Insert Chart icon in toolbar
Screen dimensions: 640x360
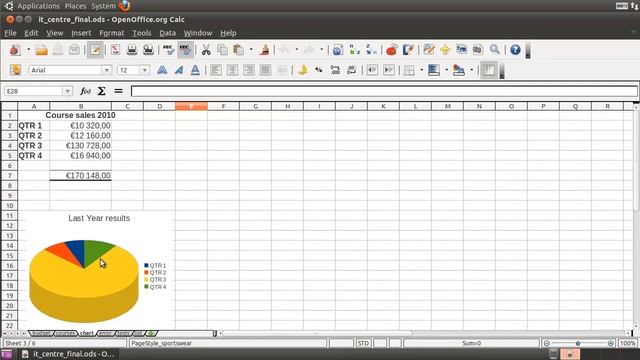pyautogui.click(x=392, y=50)
